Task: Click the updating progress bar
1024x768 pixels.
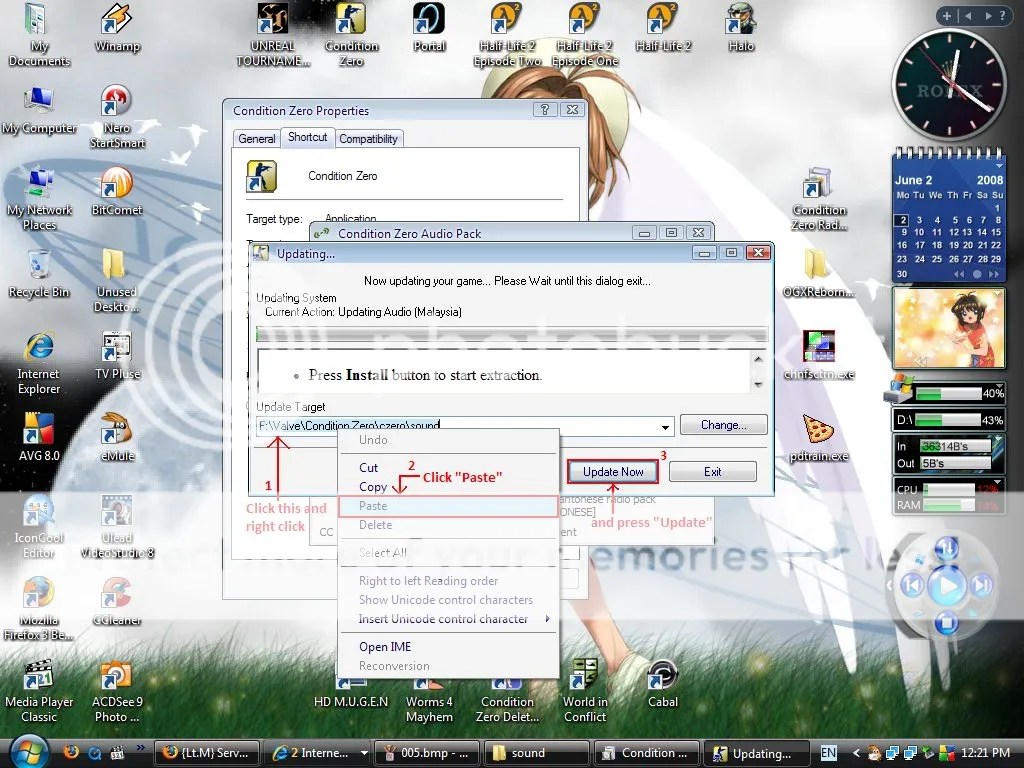Action: coord(511,335)
